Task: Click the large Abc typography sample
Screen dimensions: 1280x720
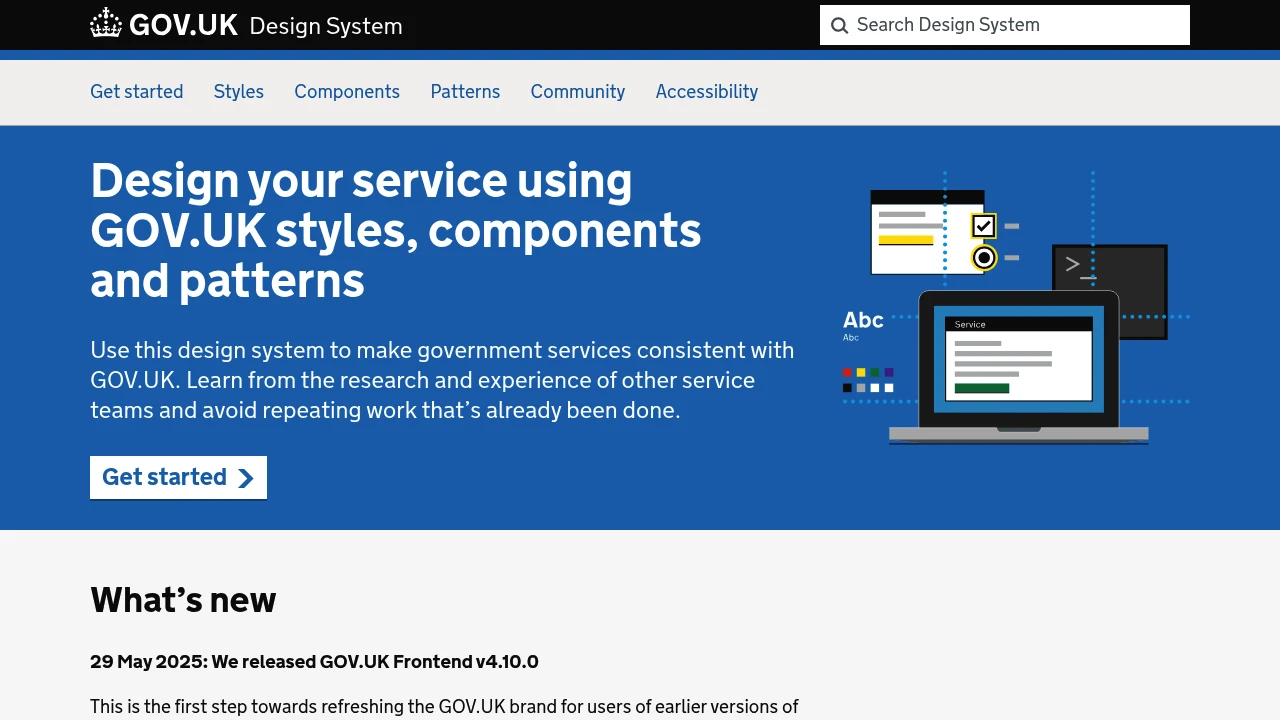Action: click(863, 320)
